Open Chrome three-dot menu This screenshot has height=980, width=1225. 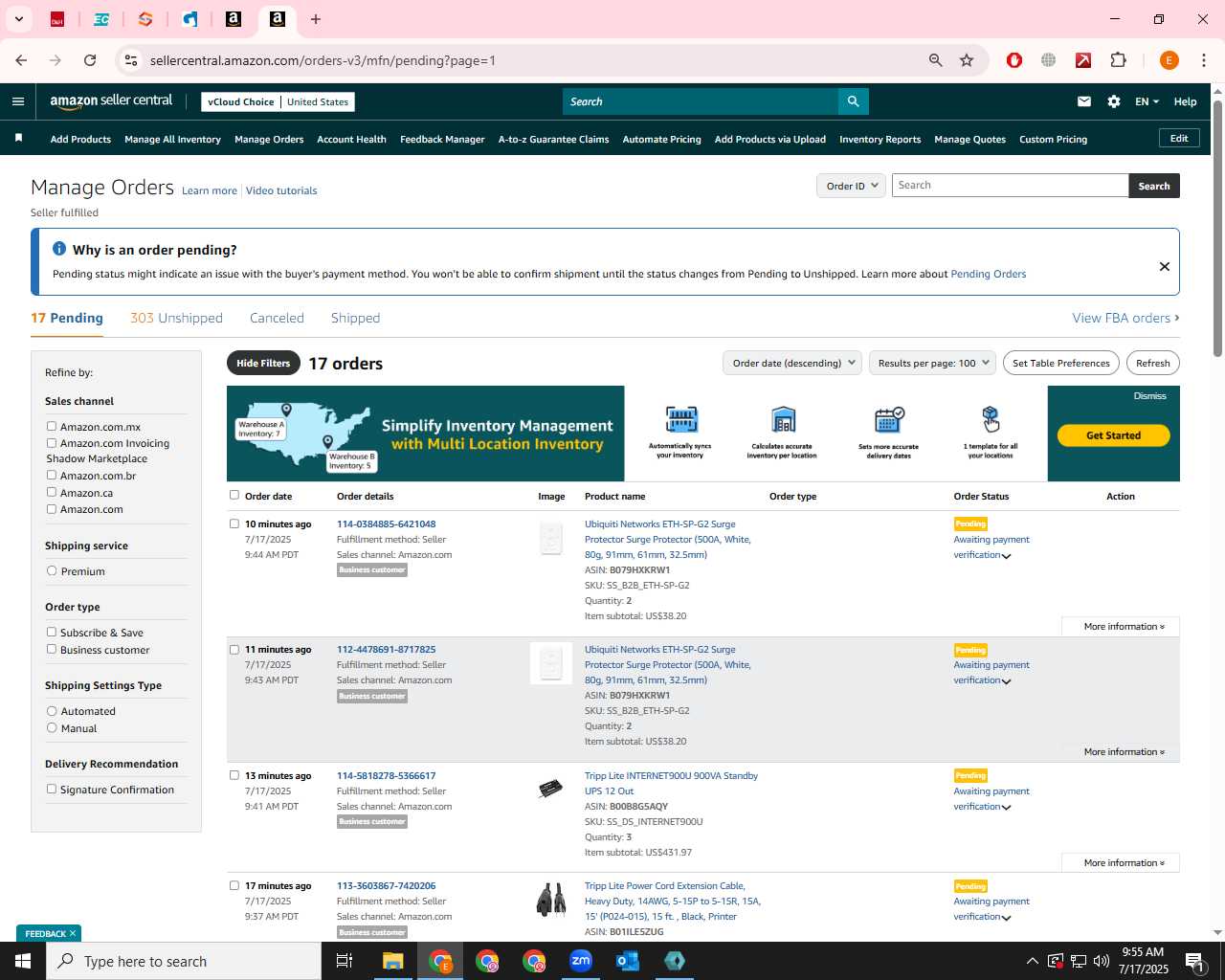pyautogui.click(x=1204, y=60)
